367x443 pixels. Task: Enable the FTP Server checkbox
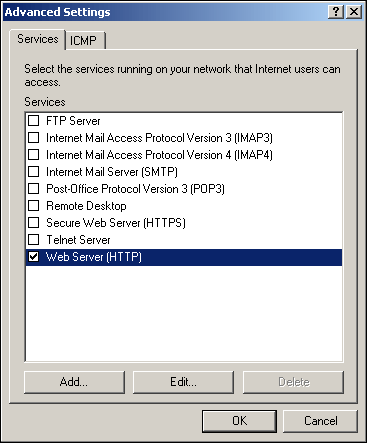[x=33, y=120]
